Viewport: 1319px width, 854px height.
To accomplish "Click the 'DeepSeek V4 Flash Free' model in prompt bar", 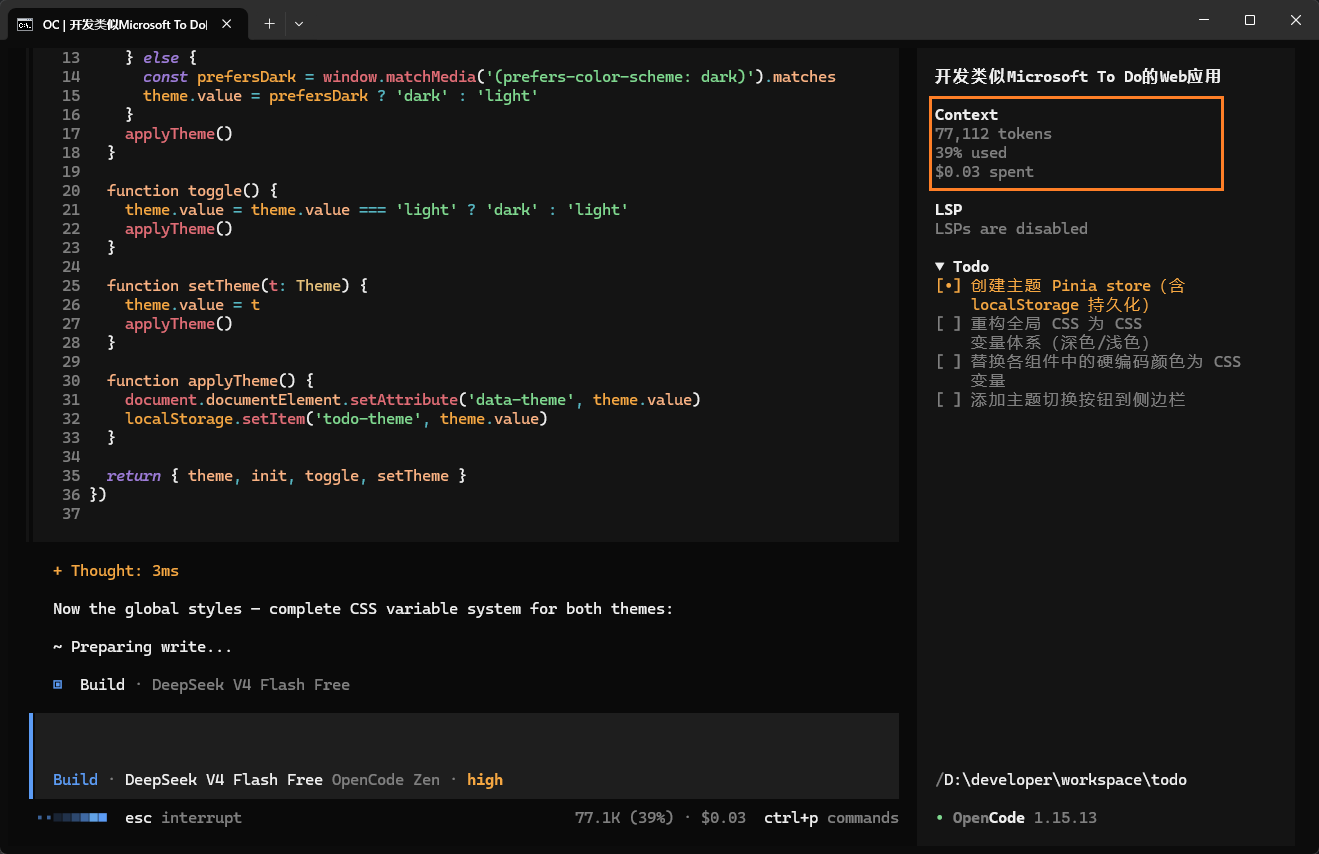I will (x=224, y=780).
